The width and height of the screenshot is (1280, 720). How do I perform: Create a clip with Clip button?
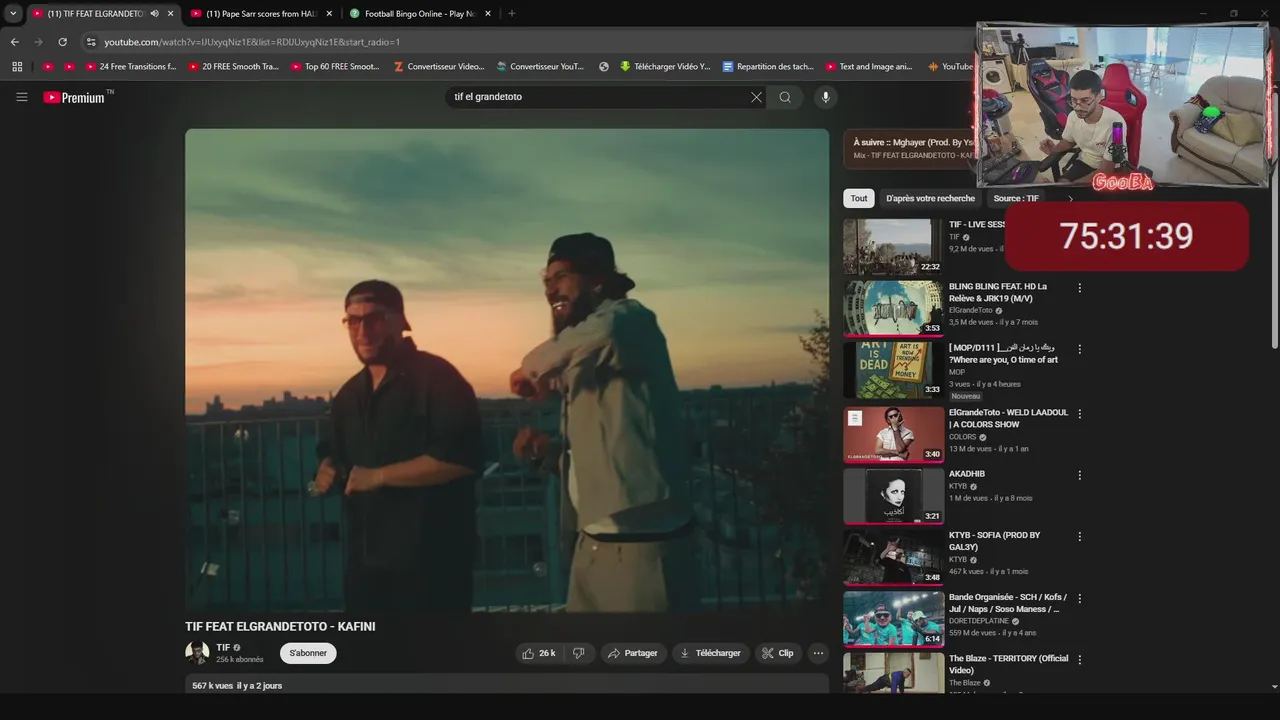(778, 653)
